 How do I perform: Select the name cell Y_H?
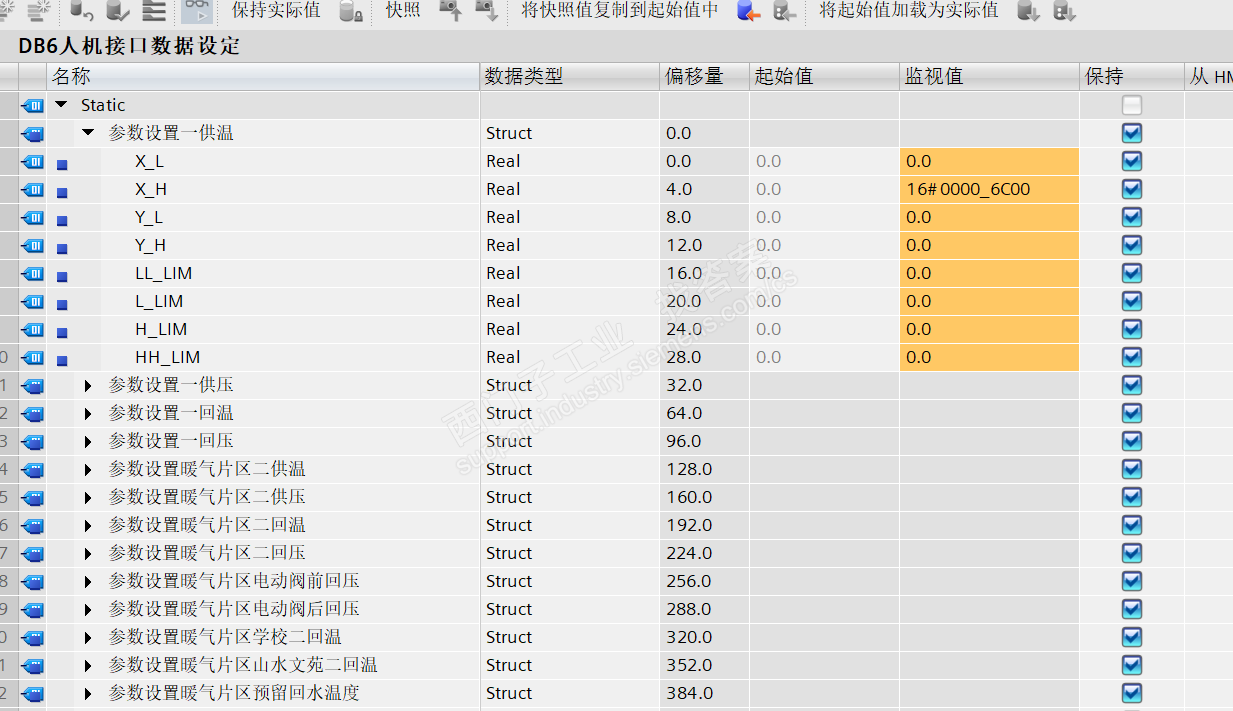151,245
